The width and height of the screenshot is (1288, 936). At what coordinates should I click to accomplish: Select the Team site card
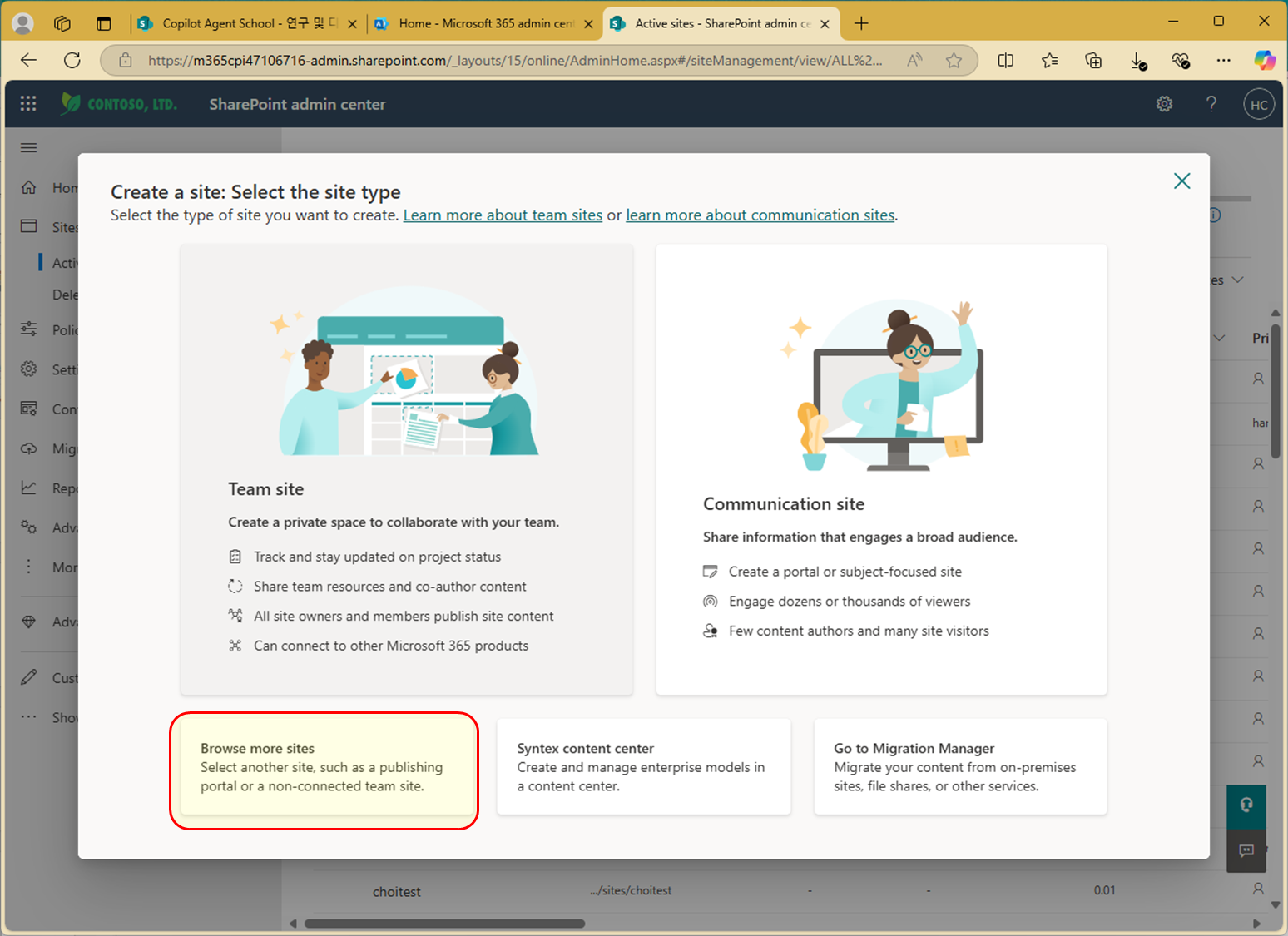pyautogui.click(x=407, y=469)
